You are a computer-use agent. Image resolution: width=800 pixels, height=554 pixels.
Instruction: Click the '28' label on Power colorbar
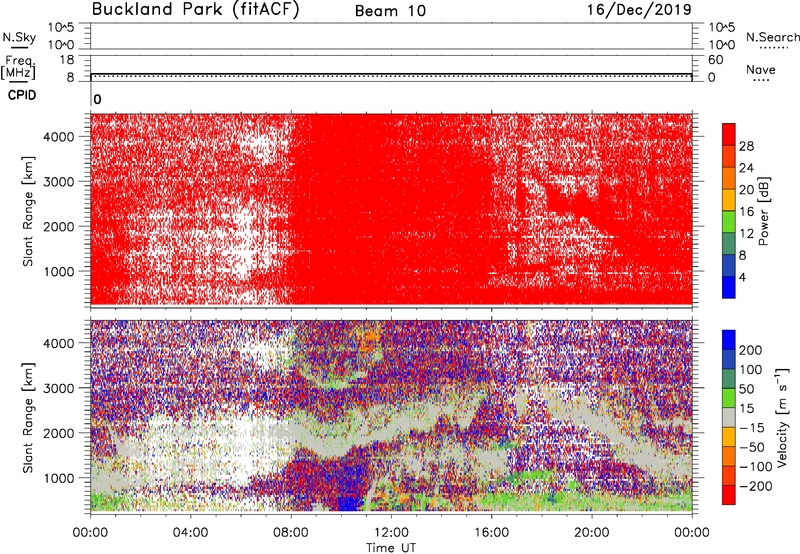[746, 146]
